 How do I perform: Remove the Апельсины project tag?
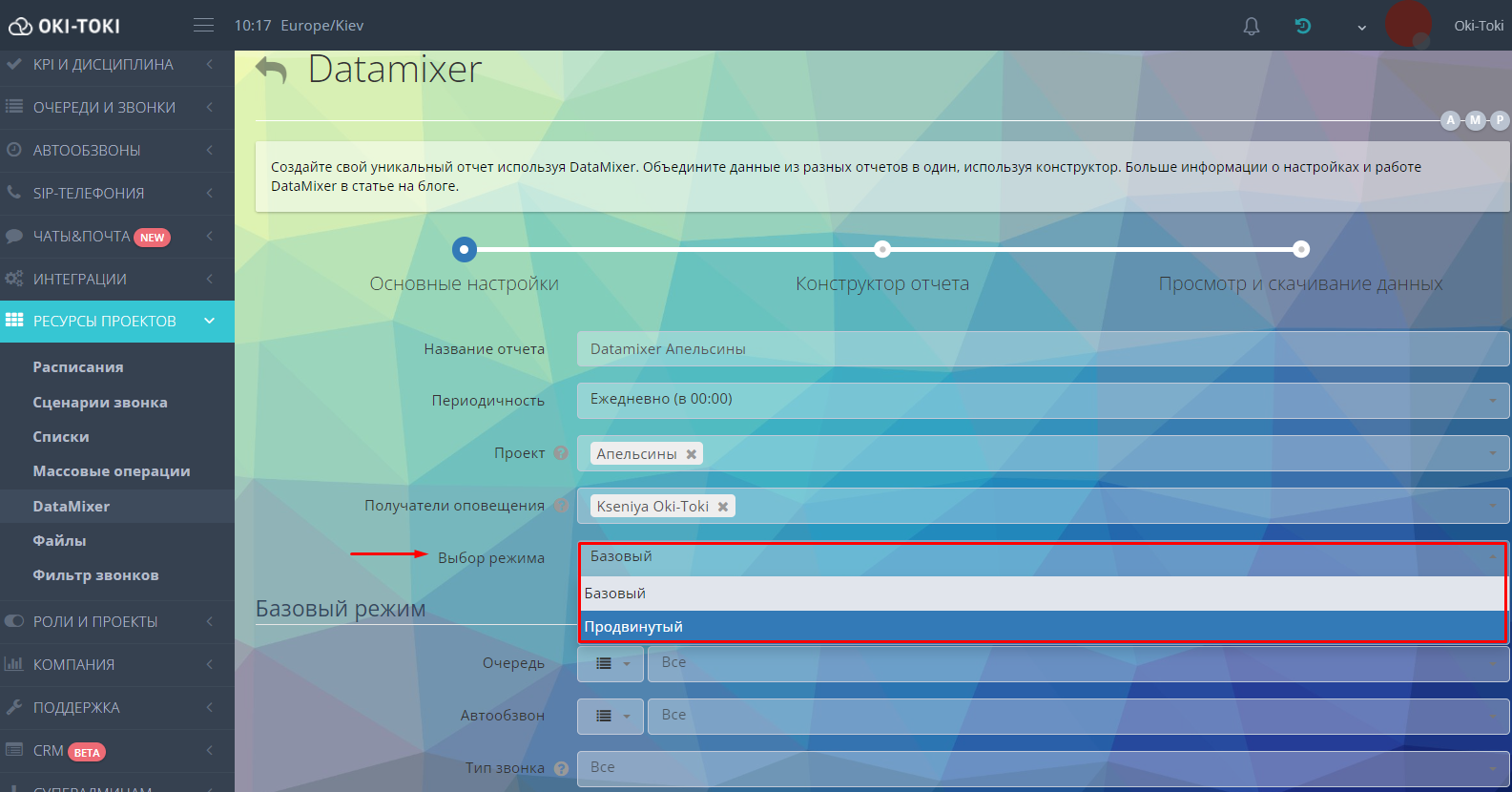692,454
